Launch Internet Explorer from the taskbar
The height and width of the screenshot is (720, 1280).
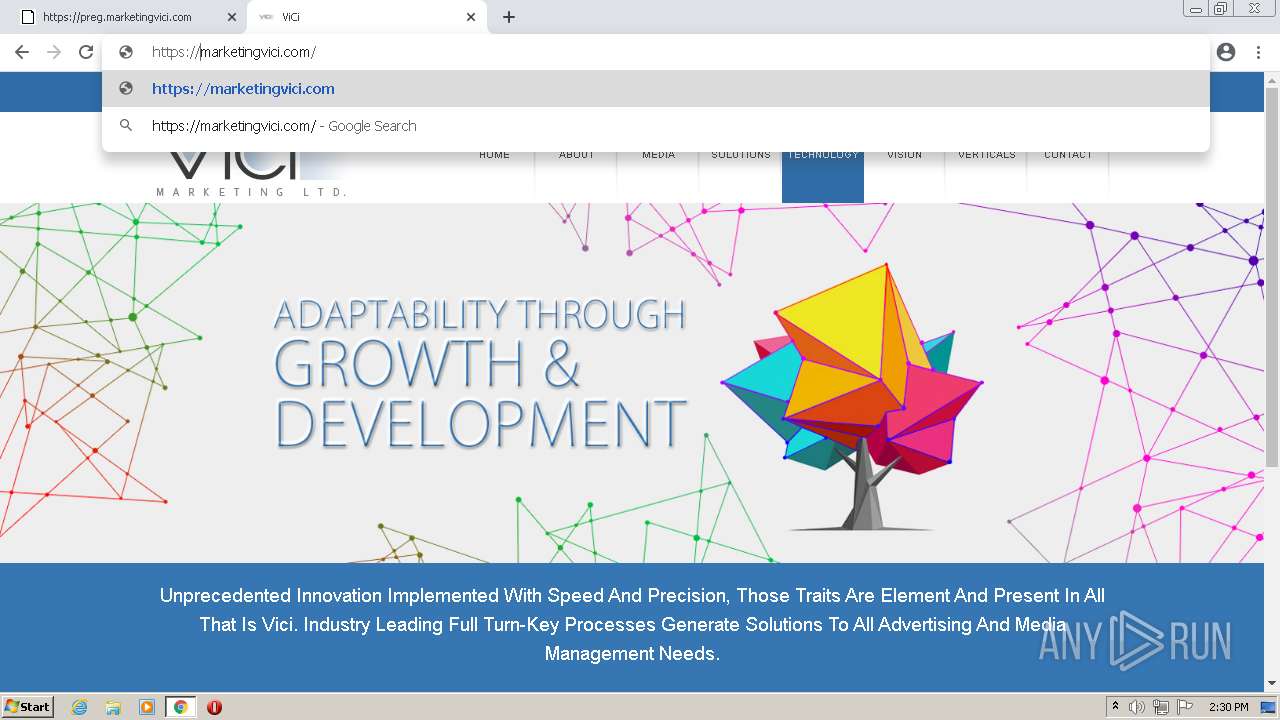tap(80, 707)
